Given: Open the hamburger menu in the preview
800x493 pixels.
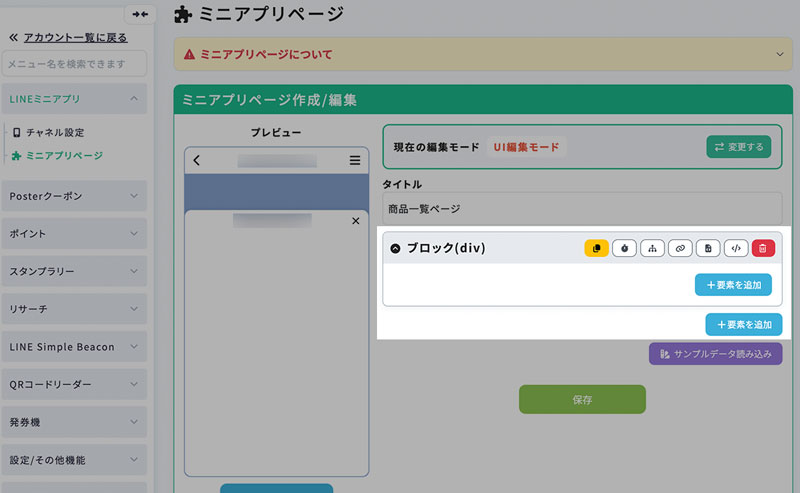Looking at the screenshot, I should (355, 160).
